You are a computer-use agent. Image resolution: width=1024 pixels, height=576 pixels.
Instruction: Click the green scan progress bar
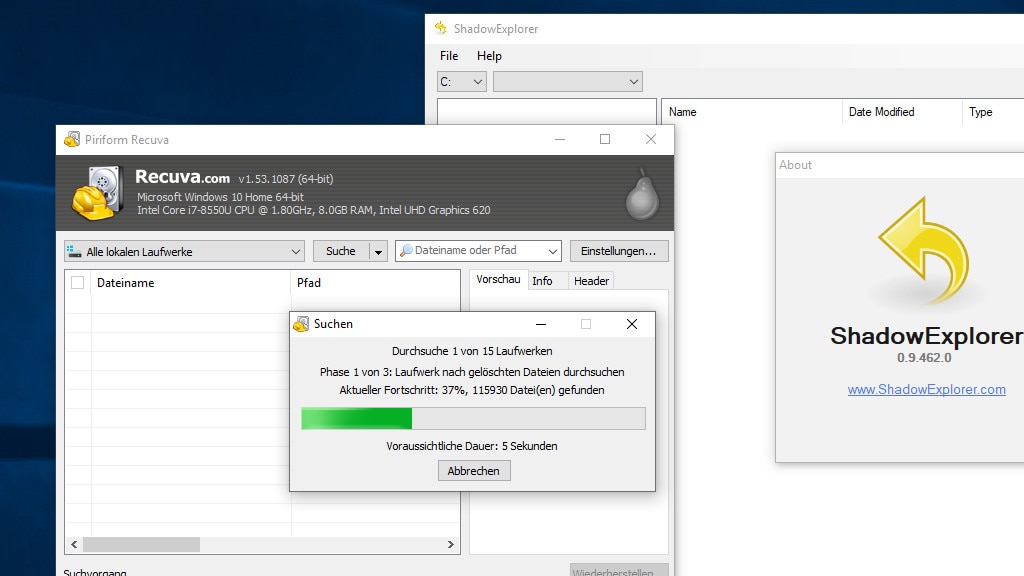[355, 420]
